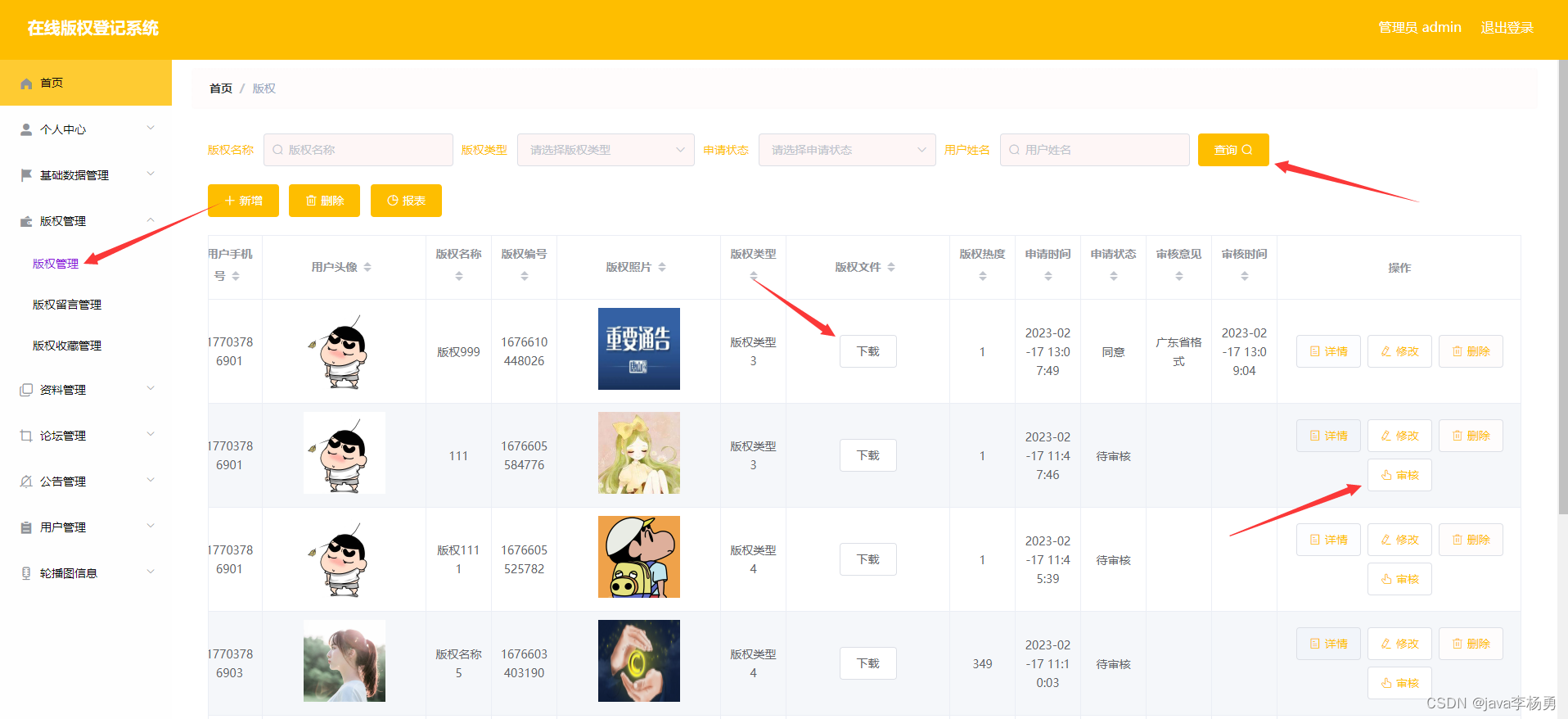Click 审核 for 版权1111 row
The height and width of the screenshot is (719, 1568).
[1399, 579]
